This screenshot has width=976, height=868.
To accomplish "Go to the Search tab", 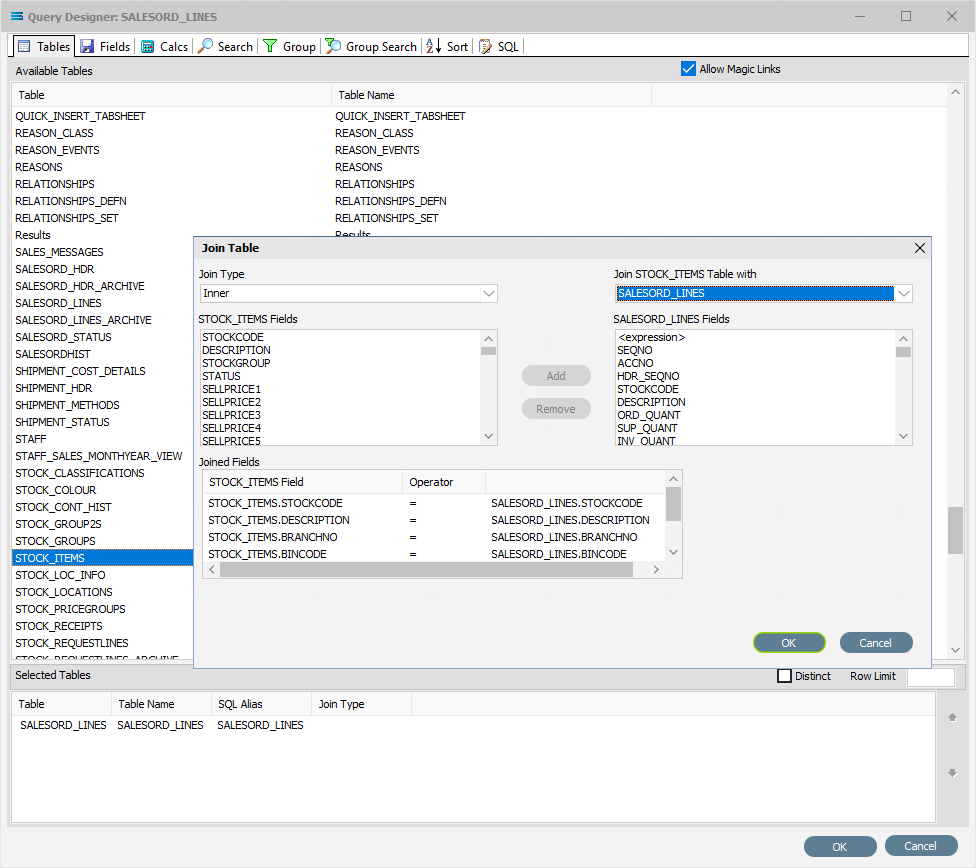I will pyautogui.click(x=225, y=47).
